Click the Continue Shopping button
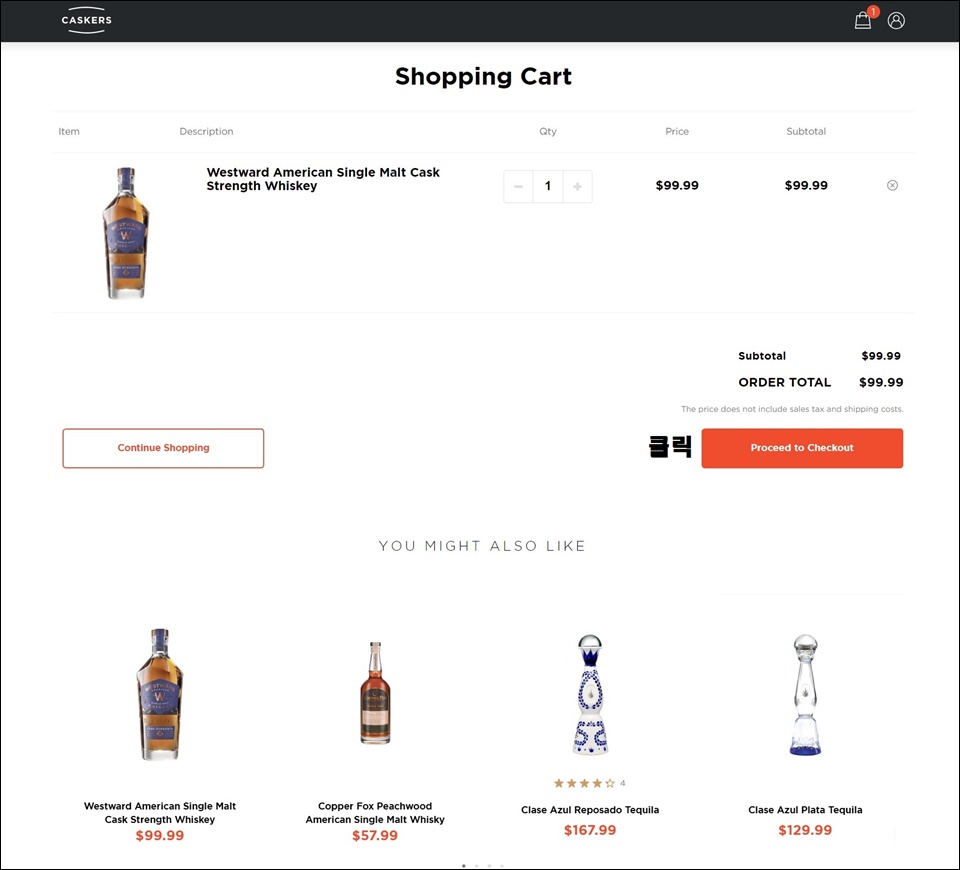The image size is (960, 870). click(x=163, y=448)
